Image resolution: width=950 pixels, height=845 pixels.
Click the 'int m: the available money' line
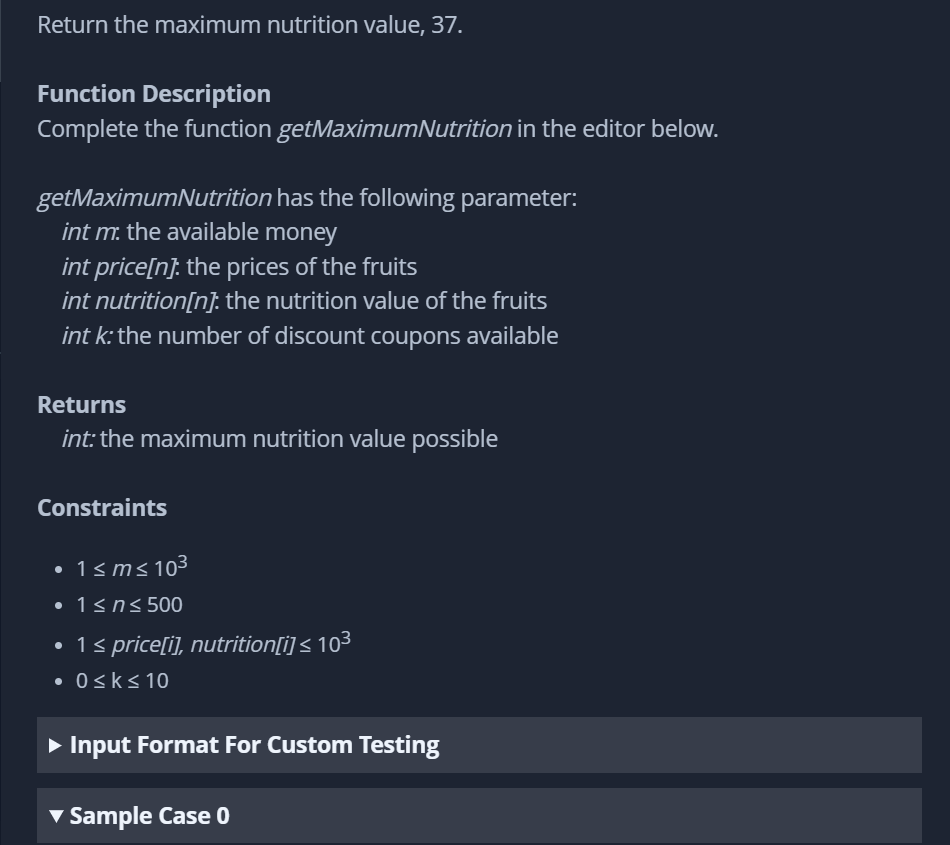(x=199, y=232)
